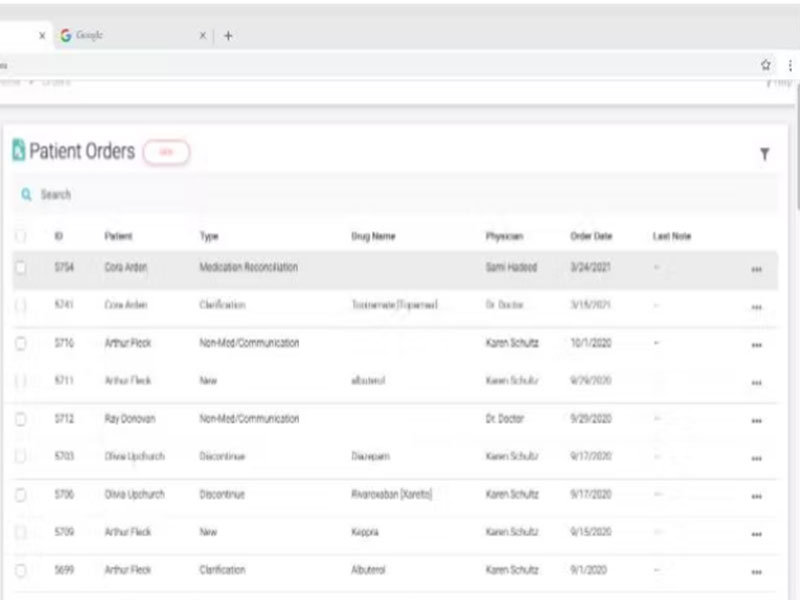800x600 pixels.
Task: Tick the select-all checkbox in table header
Action: [20, 236]
